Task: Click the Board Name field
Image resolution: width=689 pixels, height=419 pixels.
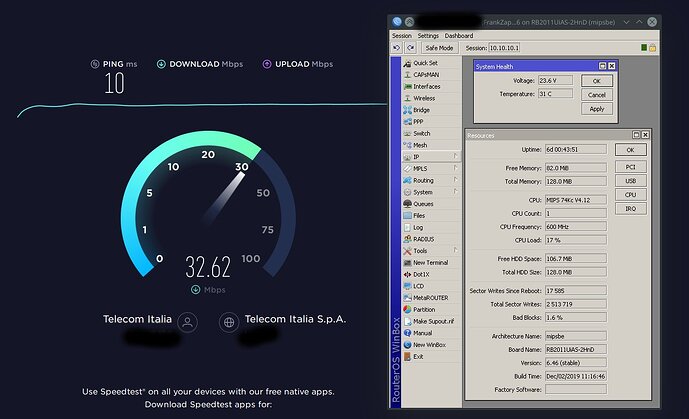Action: pyautogui.click(x=576, y=350)
